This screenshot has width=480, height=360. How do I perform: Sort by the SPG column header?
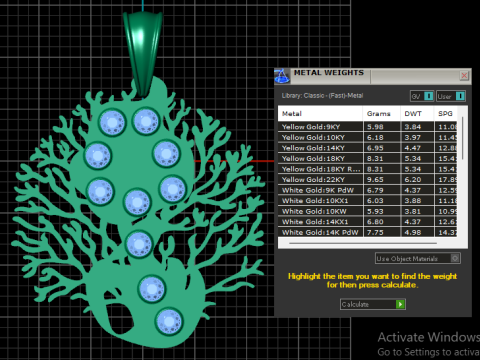(446, 114)
